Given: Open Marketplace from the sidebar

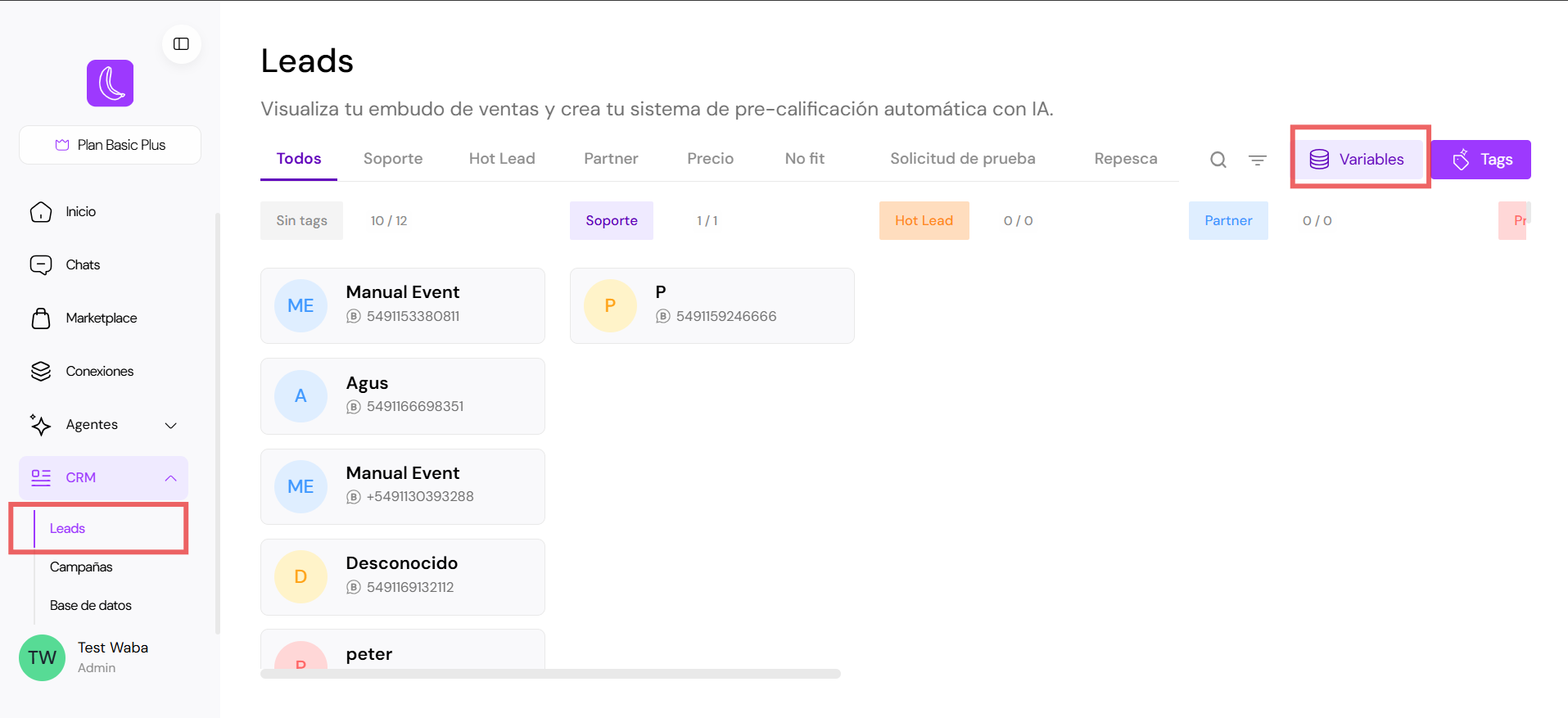Looking at the screenshot, I should (101, 318).
